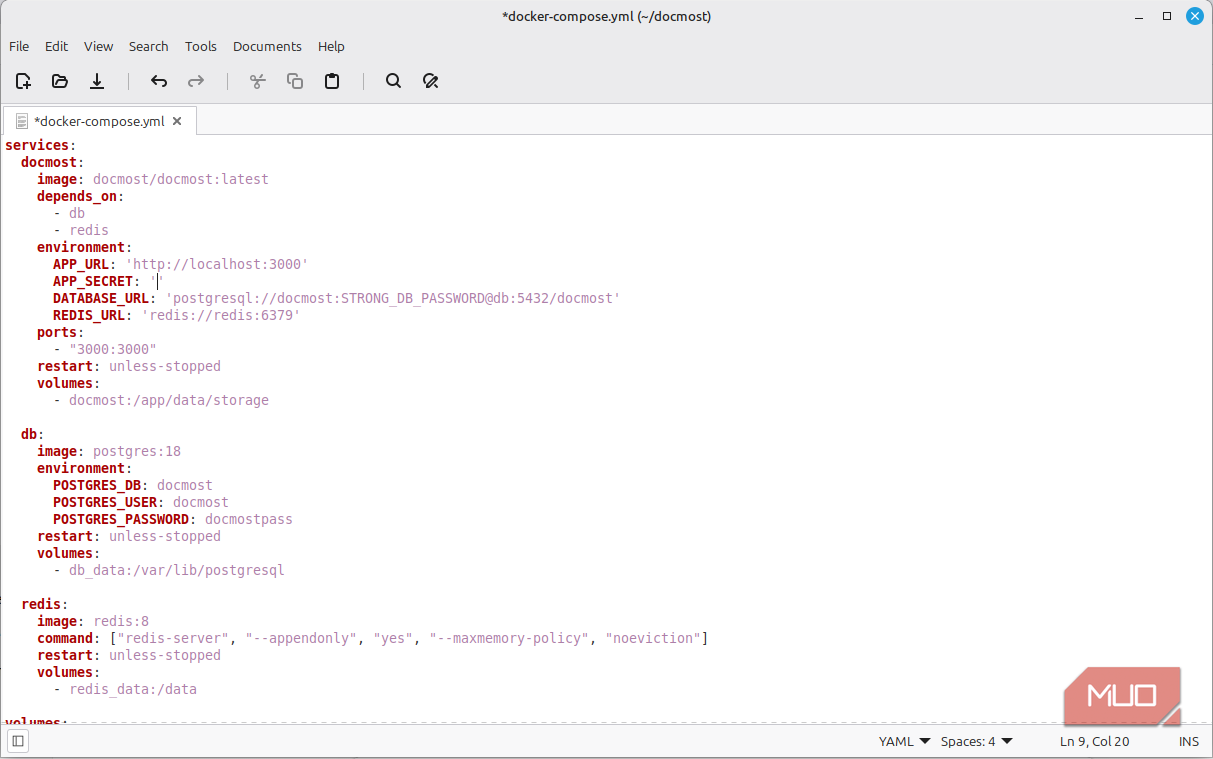The image size is (1213, 759).
Task: Click the Ln 9, Col 20 indicator
Action: 1095,741
